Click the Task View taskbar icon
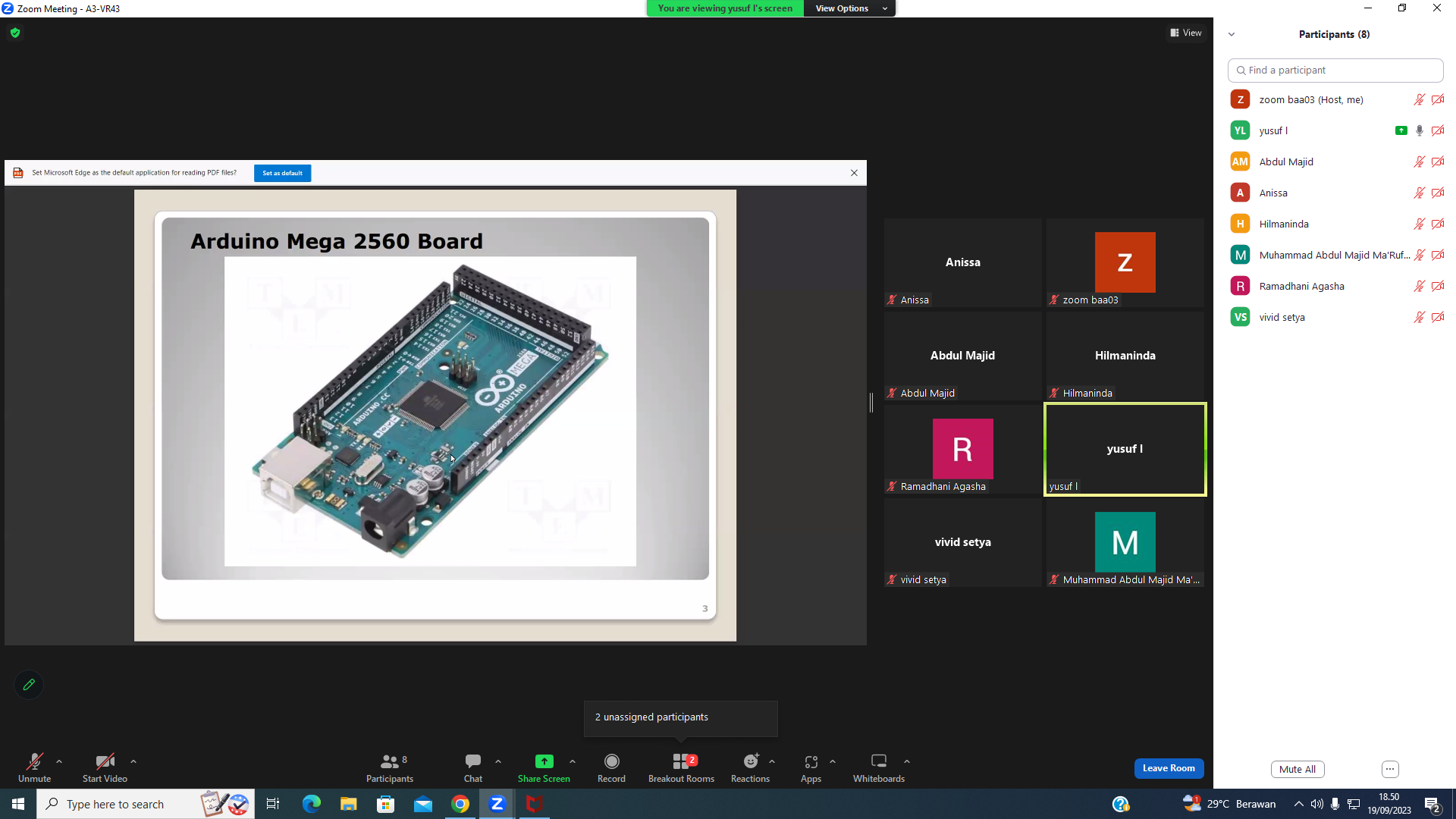This screenshot has width=1456, height=819. coord(273,804)
